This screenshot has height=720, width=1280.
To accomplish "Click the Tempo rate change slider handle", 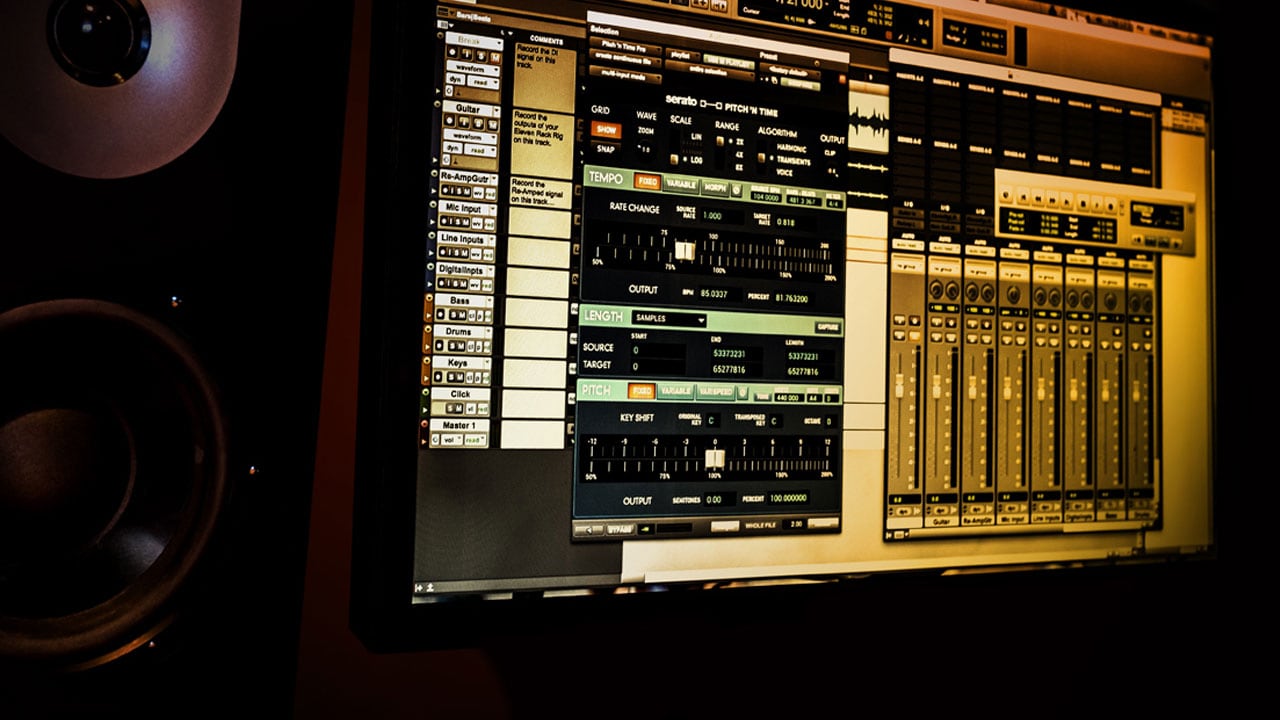I will click(x=685, y=250).
